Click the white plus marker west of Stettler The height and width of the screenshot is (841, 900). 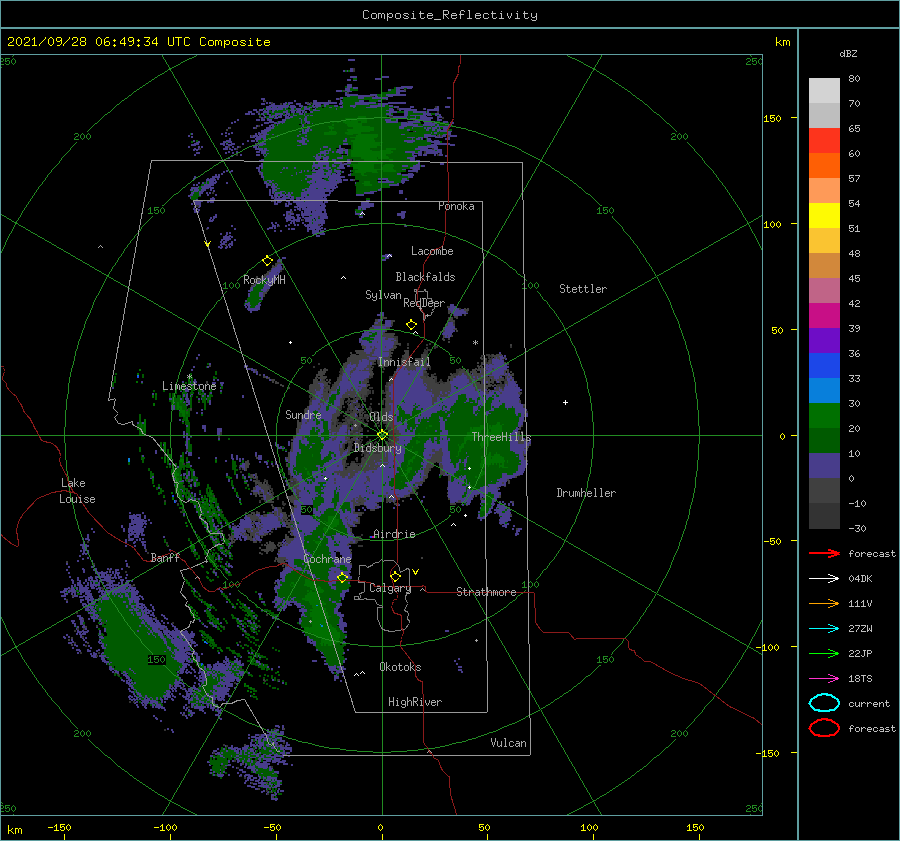[565, 402]
